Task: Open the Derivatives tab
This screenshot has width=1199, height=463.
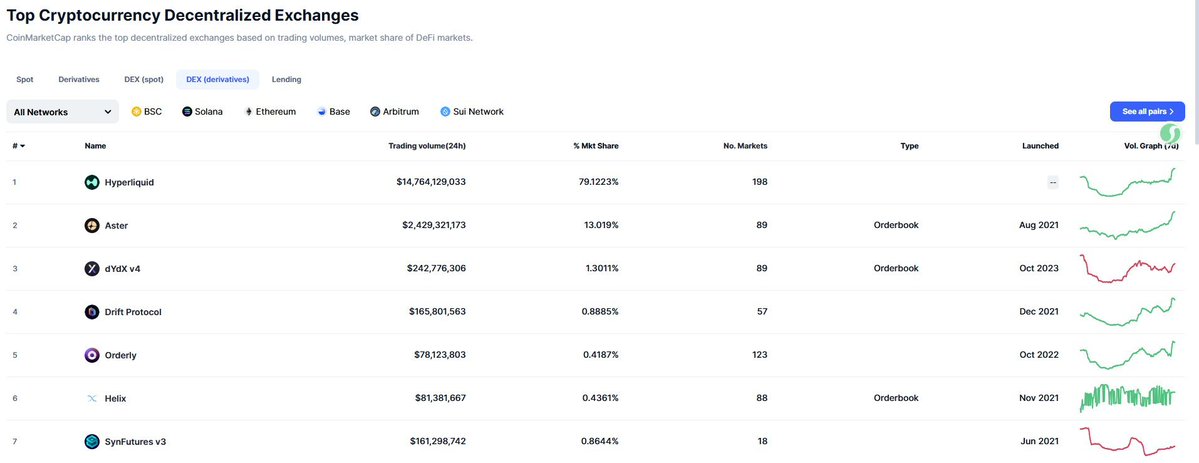Action: (79, 80)
